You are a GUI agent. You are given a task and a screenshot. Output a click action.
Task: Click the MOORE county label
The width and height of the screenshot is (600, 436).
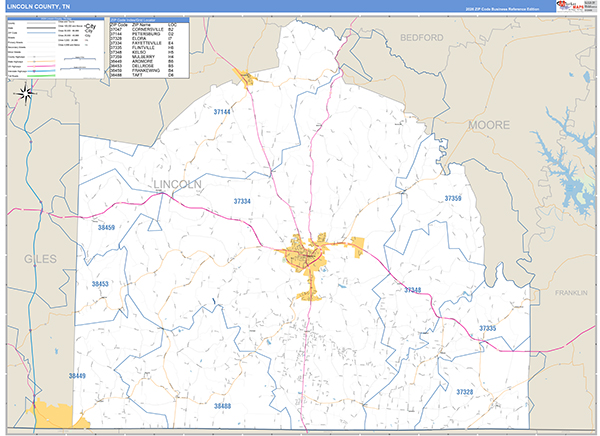tap(489, 125)
